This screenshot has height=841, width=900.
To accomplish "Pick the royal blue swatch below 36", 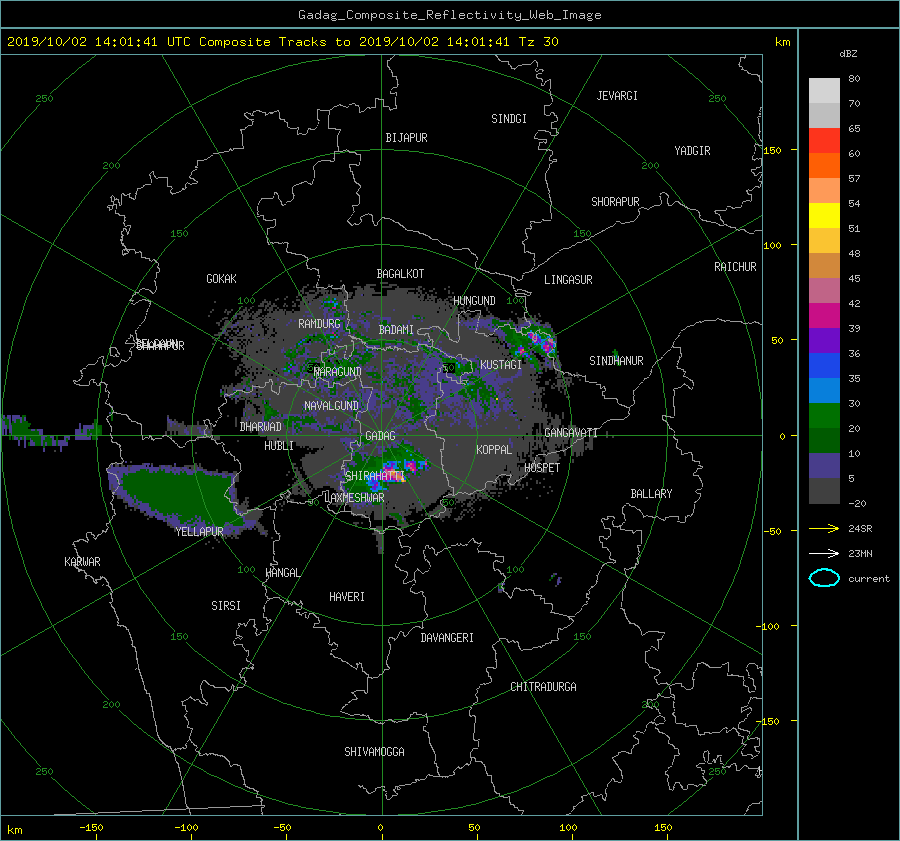I will coord(824,366).
